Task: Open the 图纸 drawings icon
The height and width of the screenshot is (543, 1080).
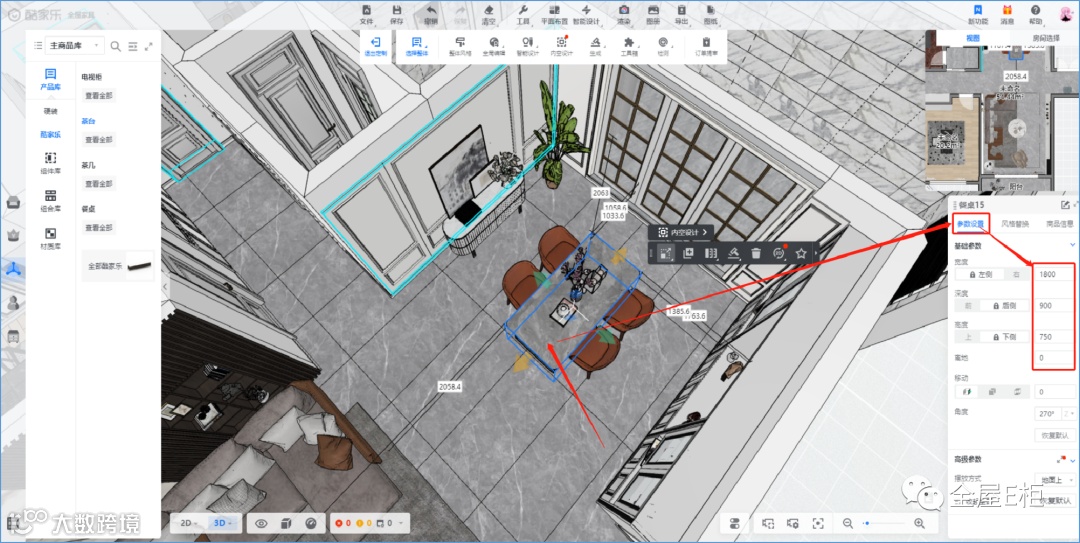Action: point(710,10)
